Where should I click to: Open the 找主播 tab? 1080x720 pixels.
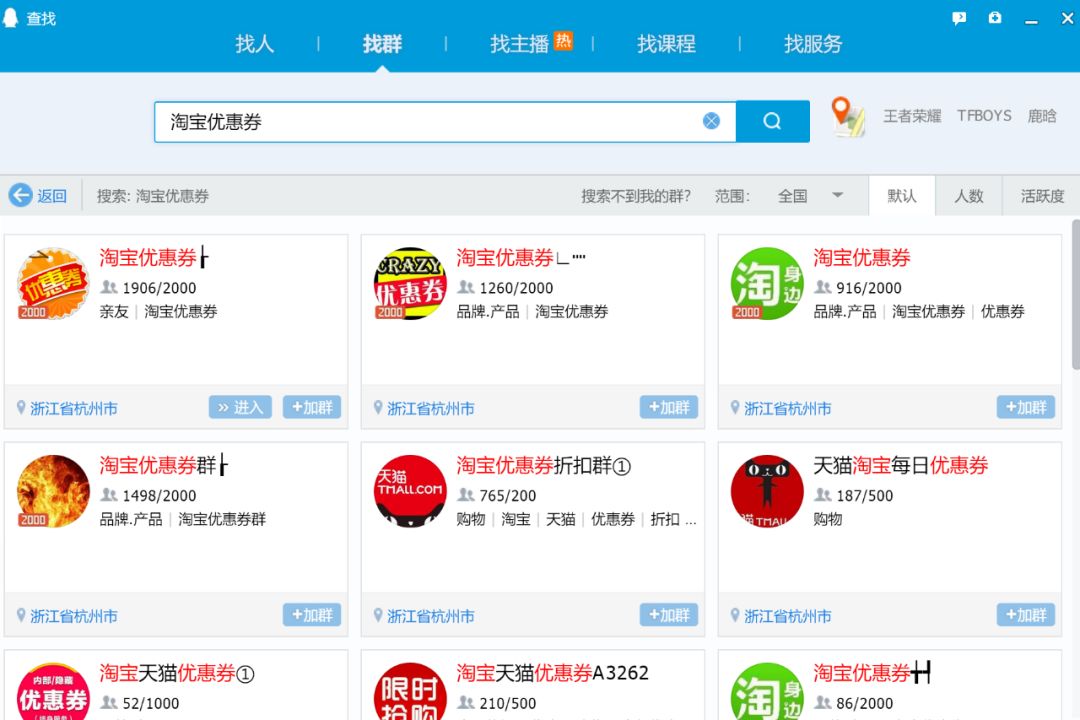coord(521,44)
